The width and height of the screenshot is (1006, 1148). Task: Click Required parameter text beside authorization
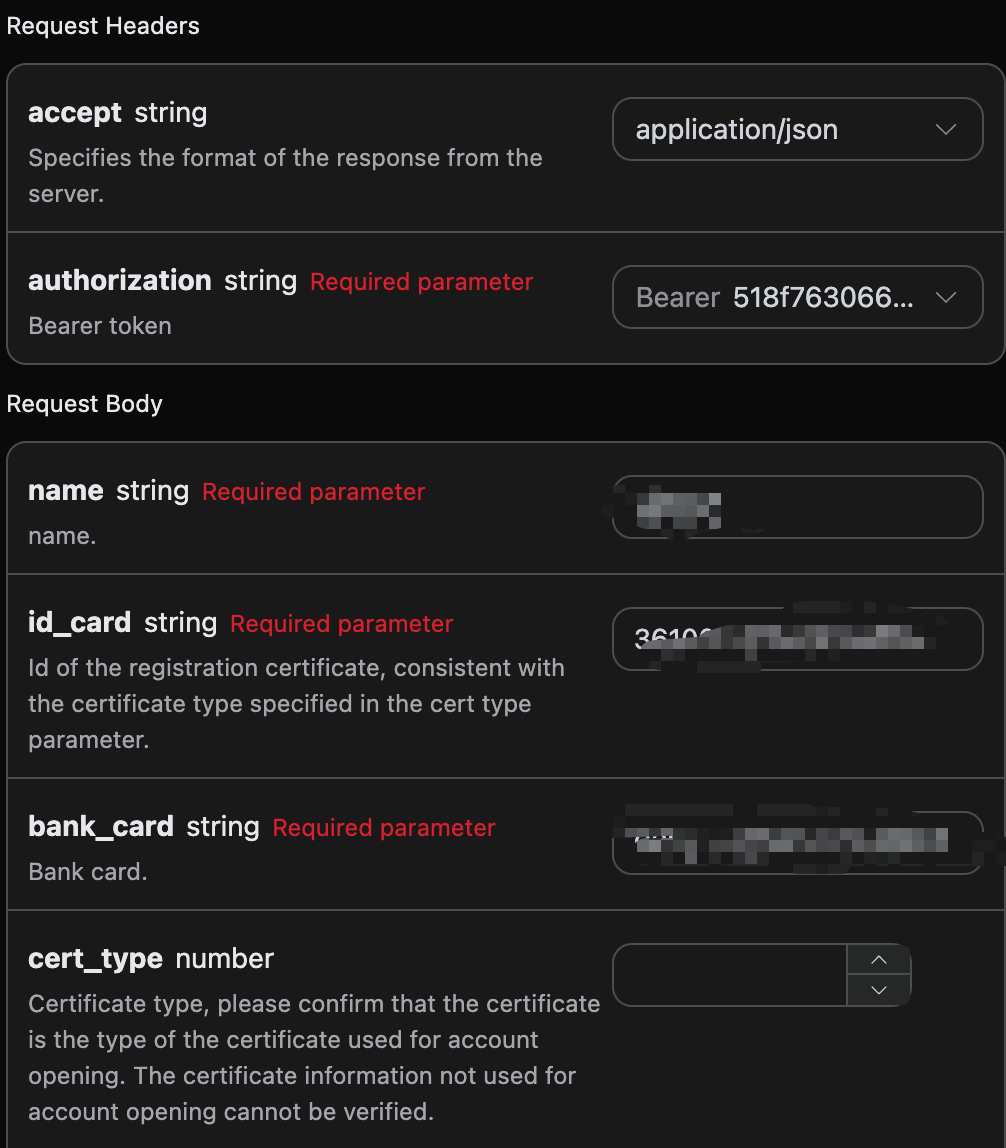pos(421,282)
